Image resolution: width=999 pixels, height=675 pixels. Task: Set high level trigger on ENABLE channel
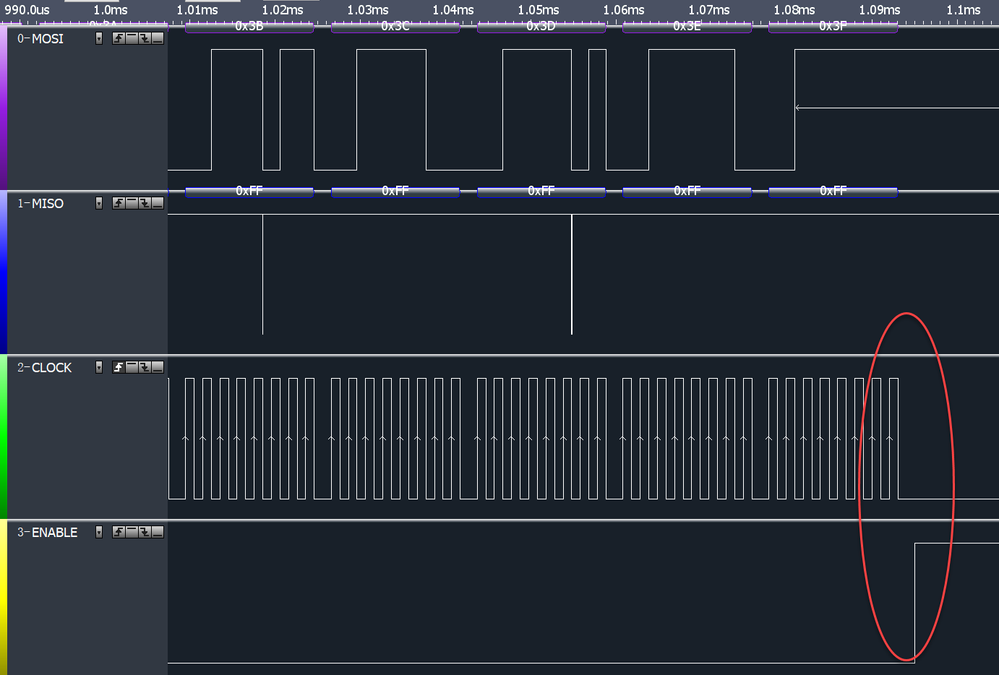132,532
